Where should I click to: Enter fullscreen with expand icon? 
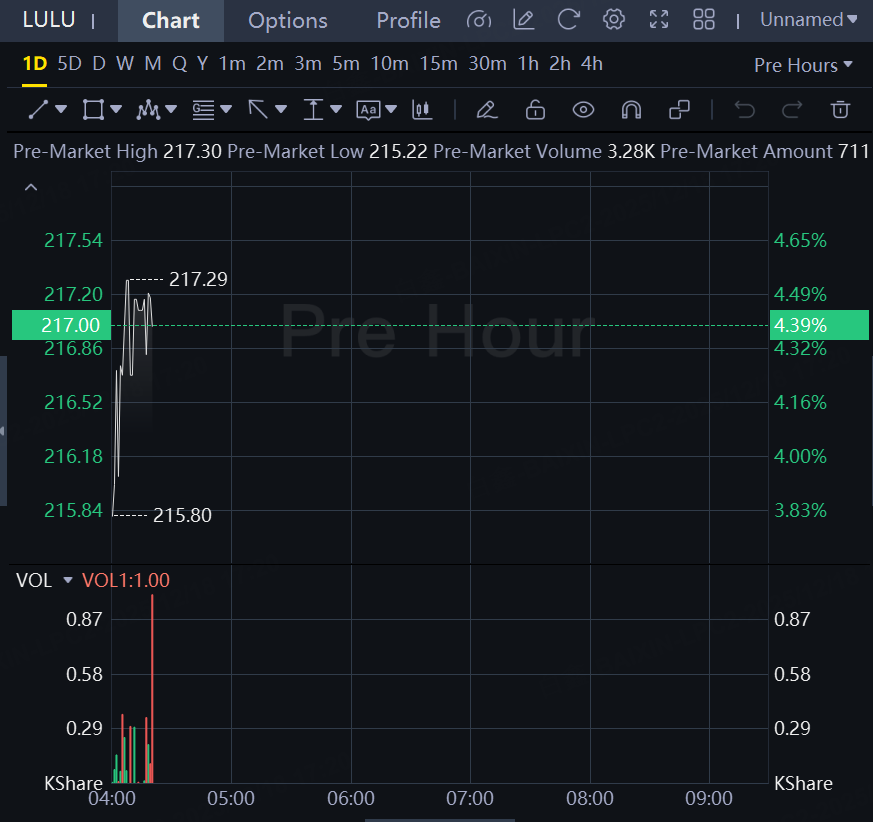[659, 19]
